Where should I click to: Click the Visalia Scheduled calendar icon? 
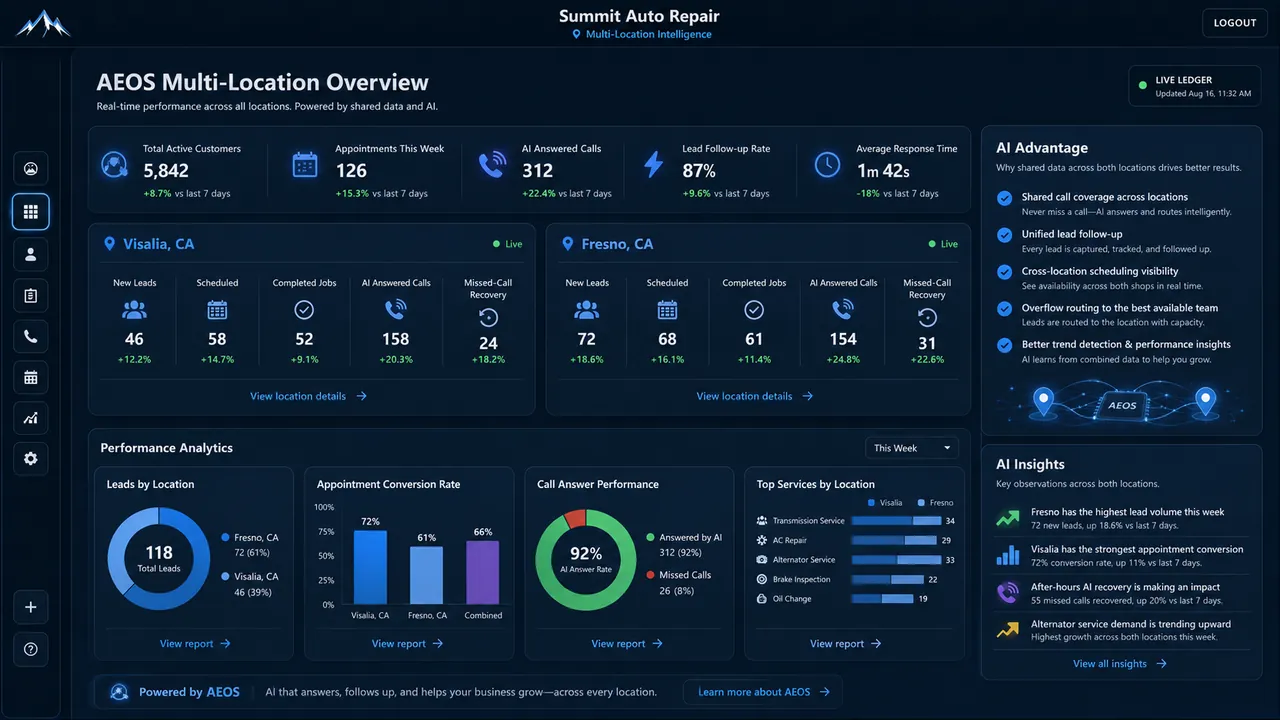(217, 311)
